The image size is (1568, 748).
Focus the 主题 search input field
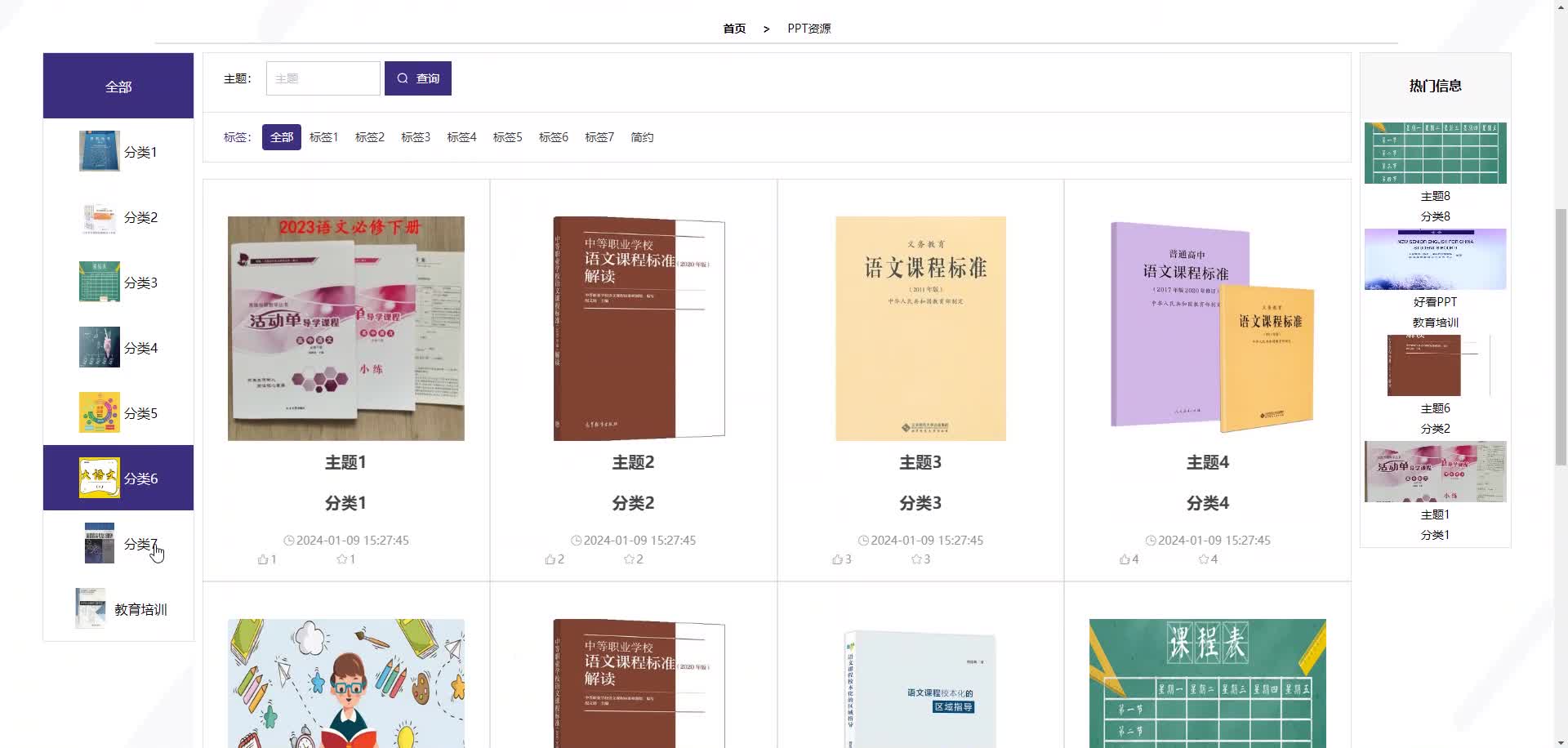pos(323,78)
